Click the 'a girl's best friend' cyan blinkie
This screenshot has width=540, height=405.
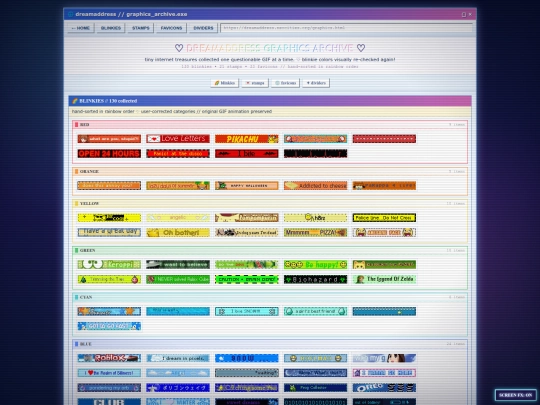(315, 311)
